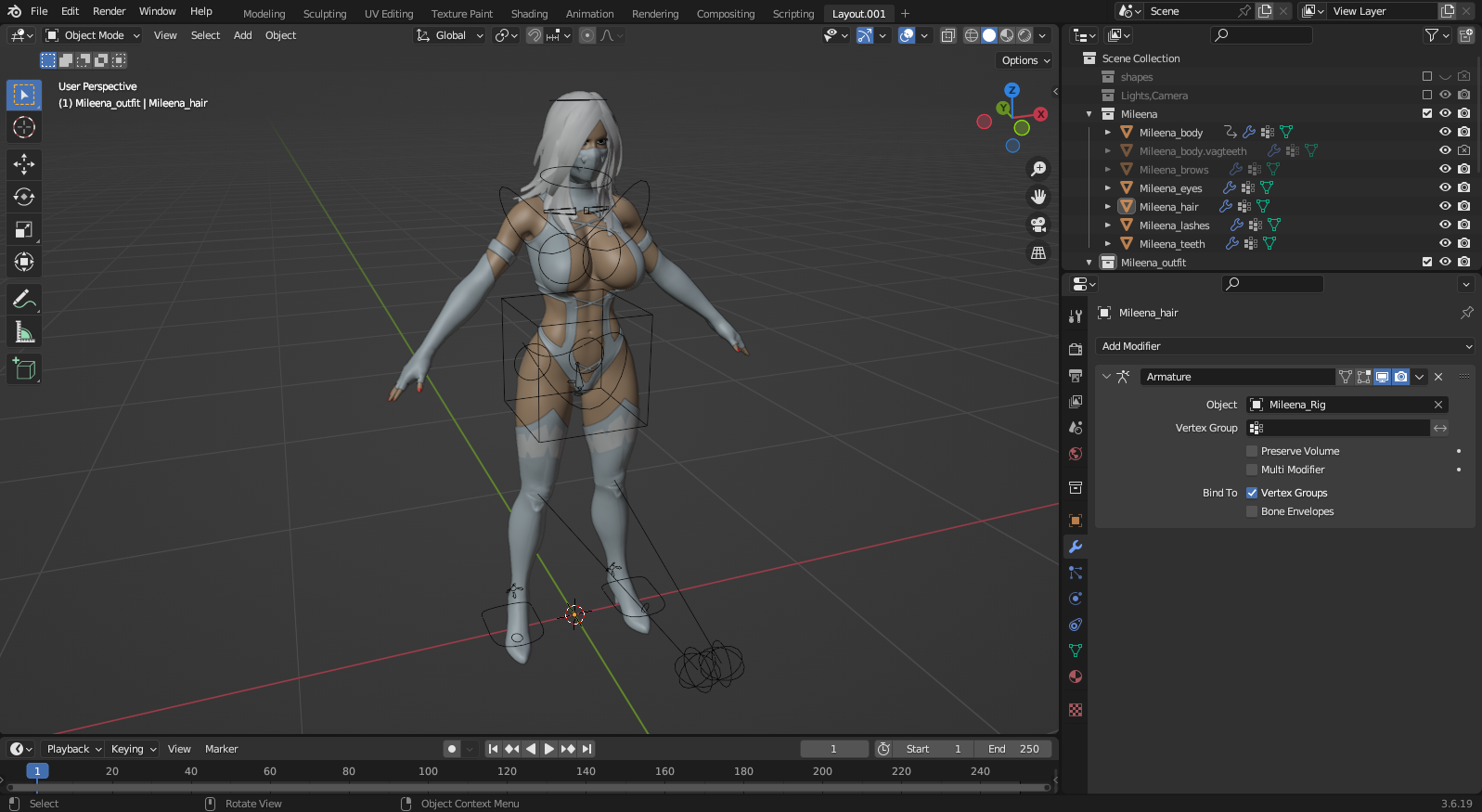The width and height of the screenshot is (1482, 812).
Task: Click frame 100 on the timeline
Action: pos(428,771)
